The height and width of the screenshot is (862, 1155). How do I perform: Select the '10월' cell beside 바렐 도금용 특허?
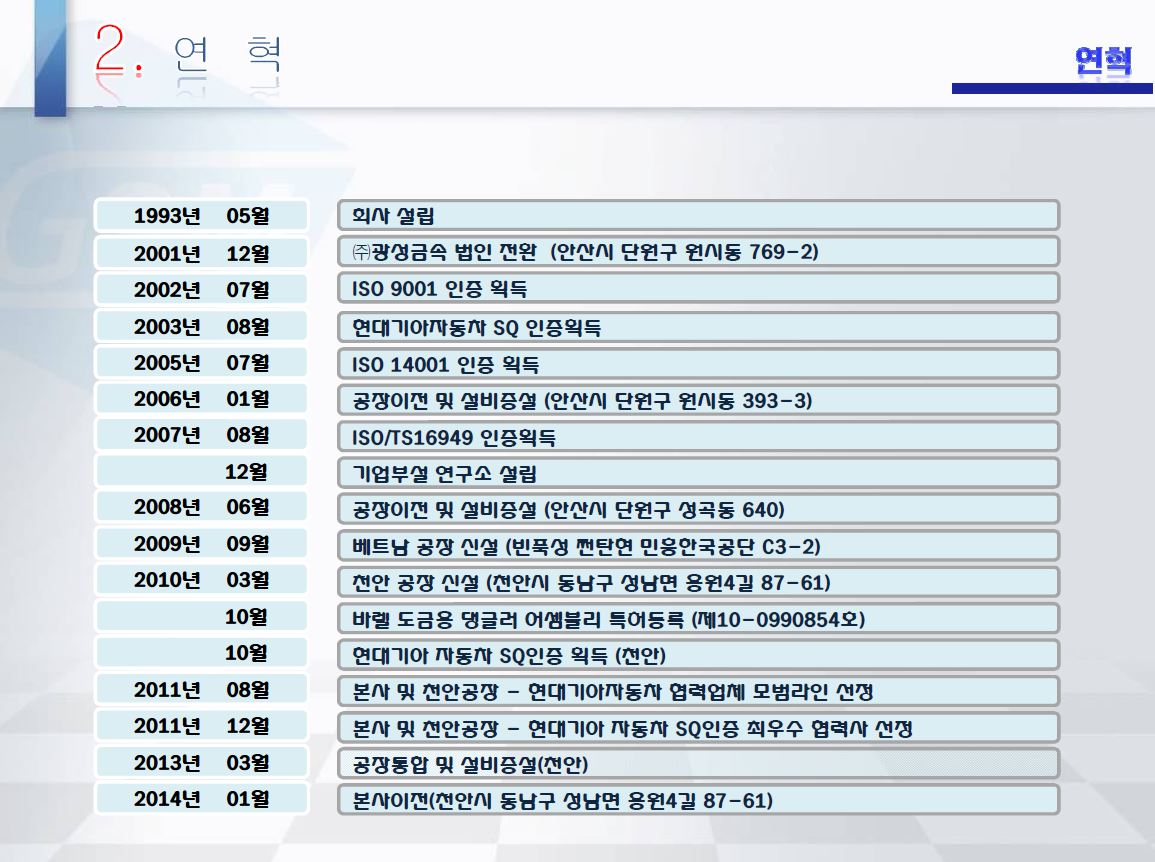pyautogui.click(x=201, y=616)
